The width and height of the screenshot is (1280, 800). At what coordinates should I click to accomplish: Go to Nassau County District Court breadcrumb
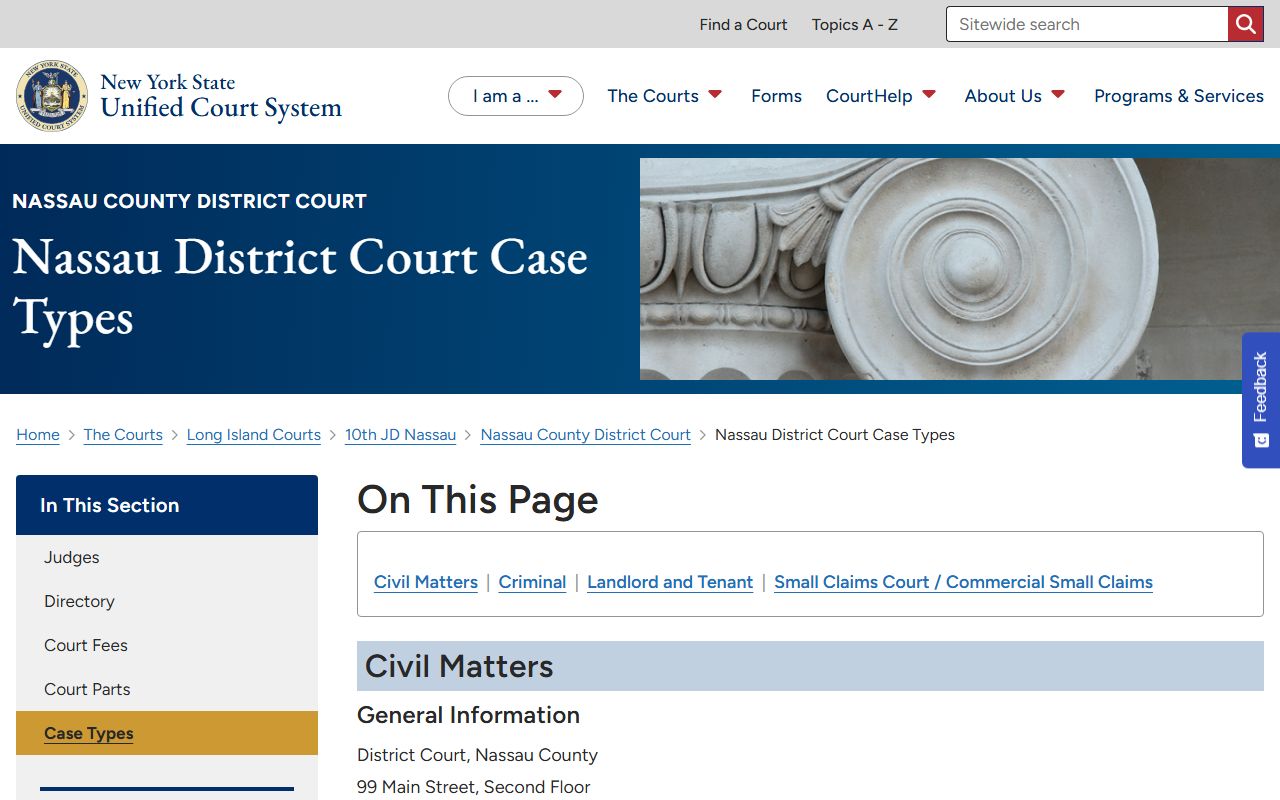[586, 435]
